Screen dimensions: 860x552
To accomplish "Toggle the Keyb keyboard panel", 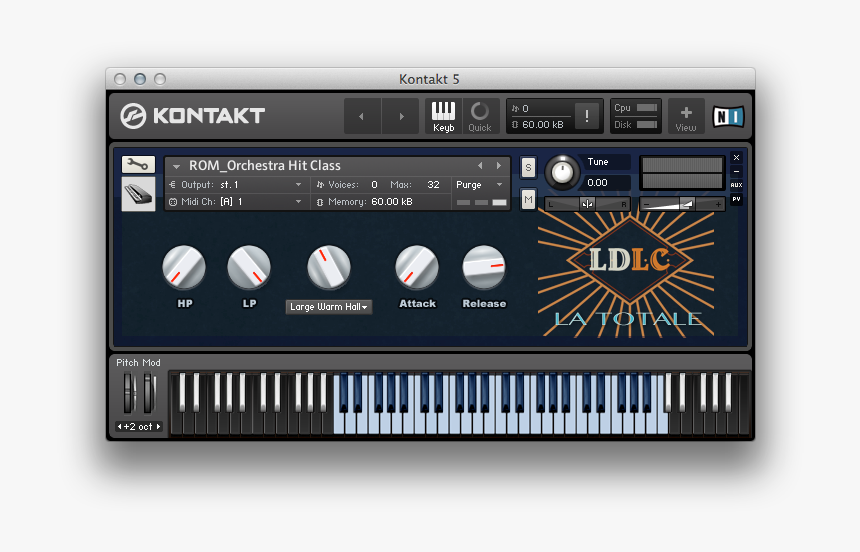I will [x=443, y=116].
